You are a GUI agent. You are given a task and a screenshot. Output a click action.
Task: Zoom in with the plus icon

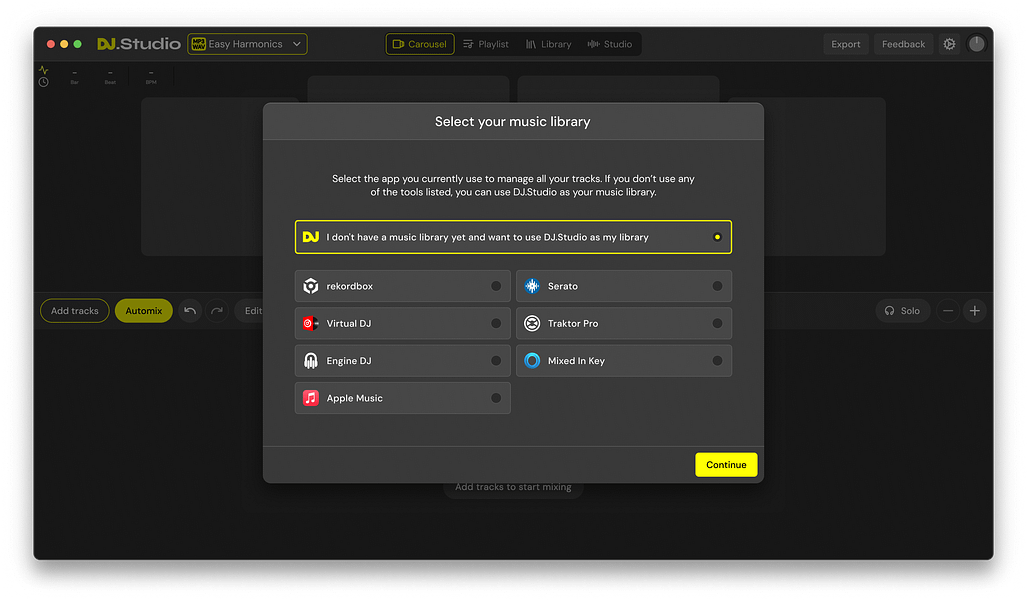click(975, 311)
